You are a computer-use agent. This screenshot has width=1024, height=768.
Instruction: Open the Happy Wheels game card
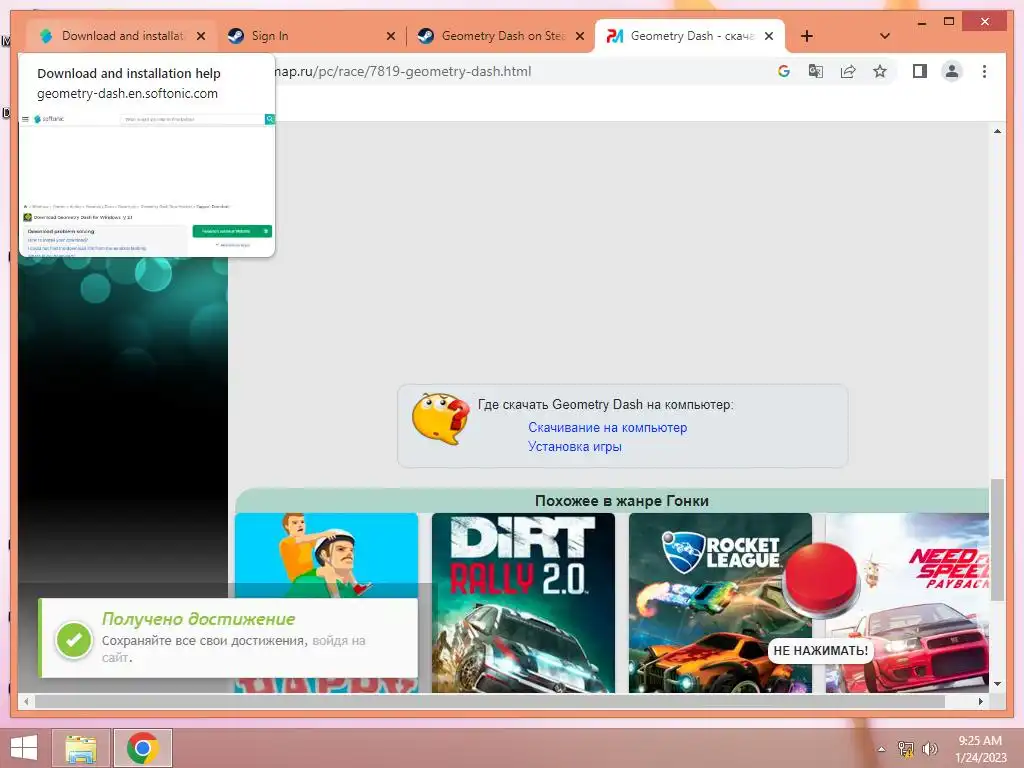327,554
